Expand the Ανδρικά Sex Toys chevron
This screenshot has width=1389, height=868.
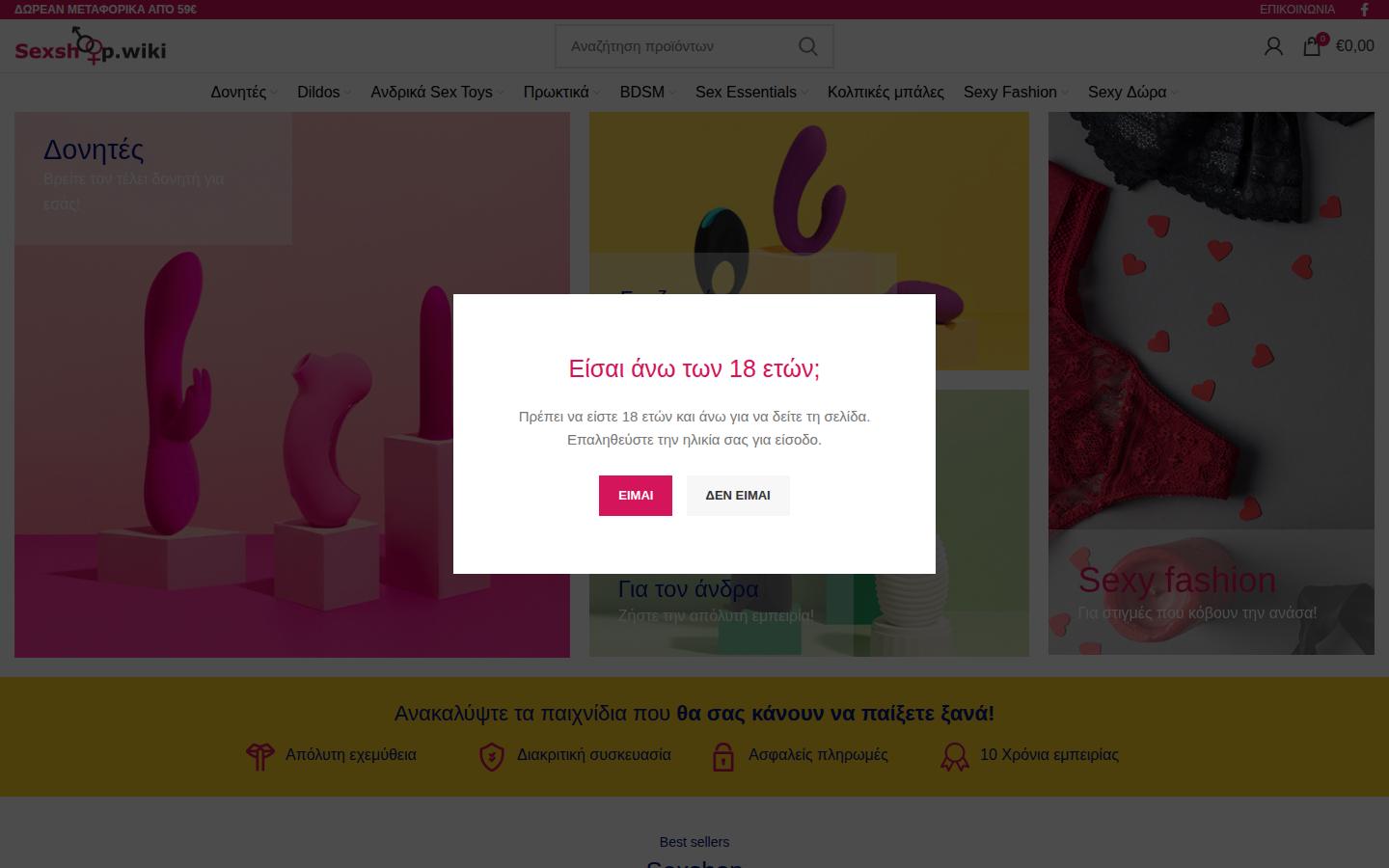pyautogui.click(x=500, y=94)
